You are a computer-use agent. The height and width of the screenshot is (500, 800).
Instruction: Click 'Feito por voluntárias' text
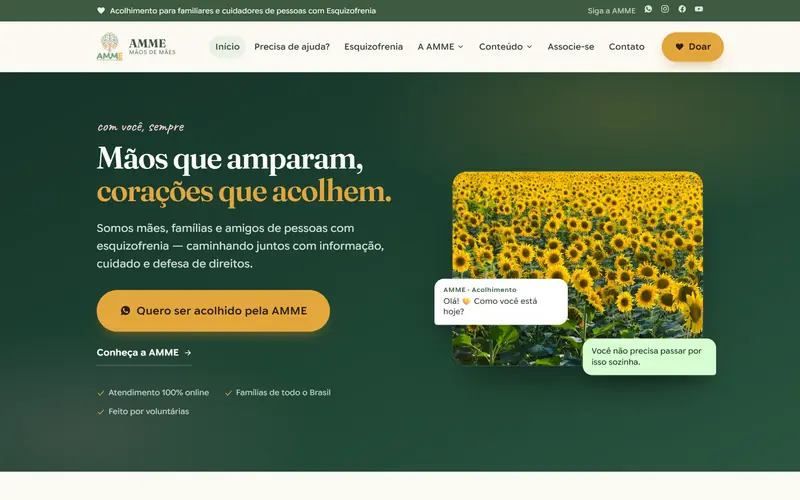coord(148,411)
